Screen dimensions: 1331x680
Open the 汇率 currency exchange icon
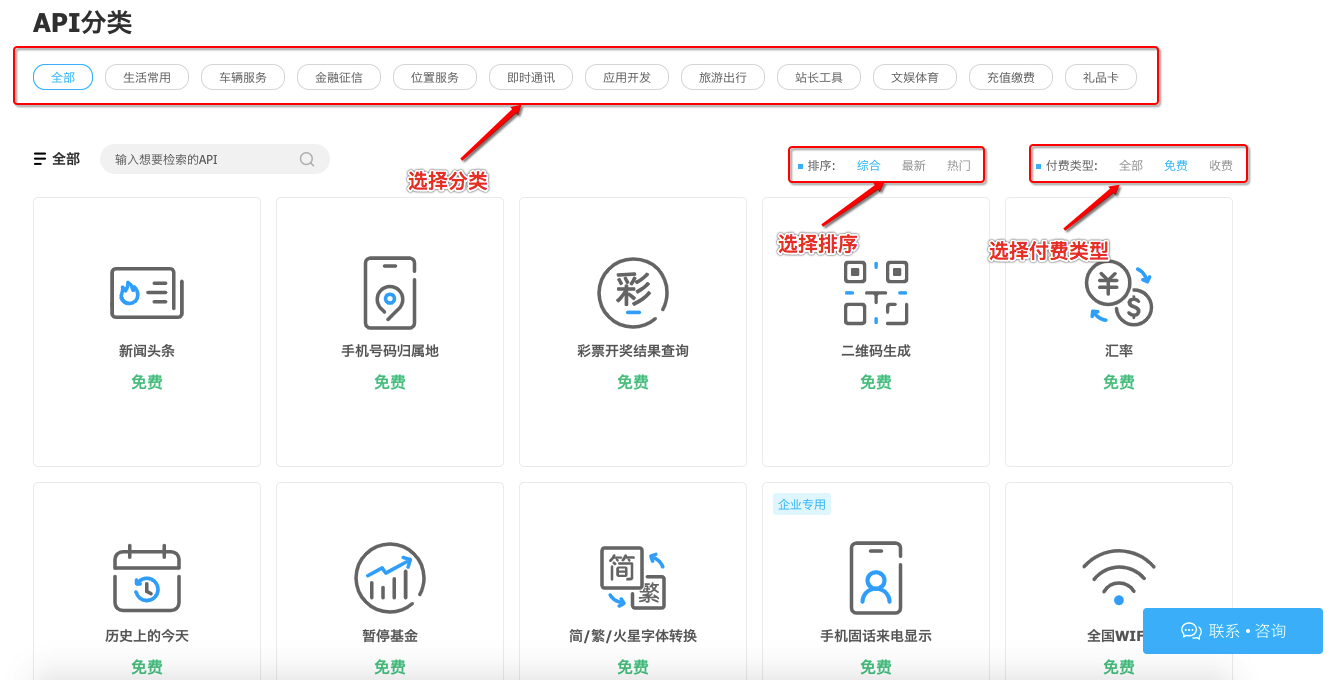tap(1119, 293)
